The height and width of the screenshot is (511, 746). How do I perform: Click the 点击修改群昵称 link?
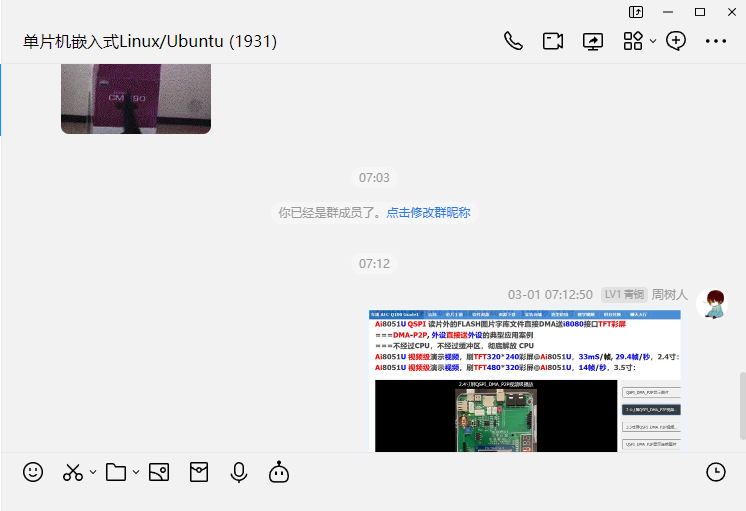(x=428, y=213)
